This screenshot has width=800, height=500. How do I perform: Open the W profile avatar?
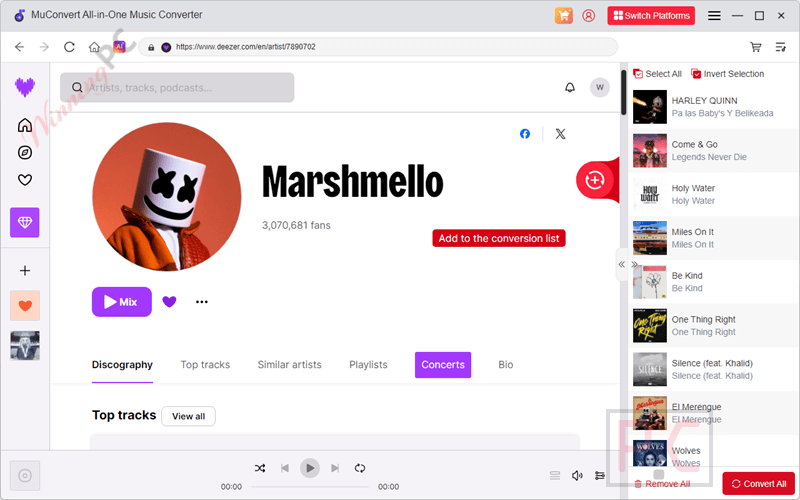coord(599,87)
